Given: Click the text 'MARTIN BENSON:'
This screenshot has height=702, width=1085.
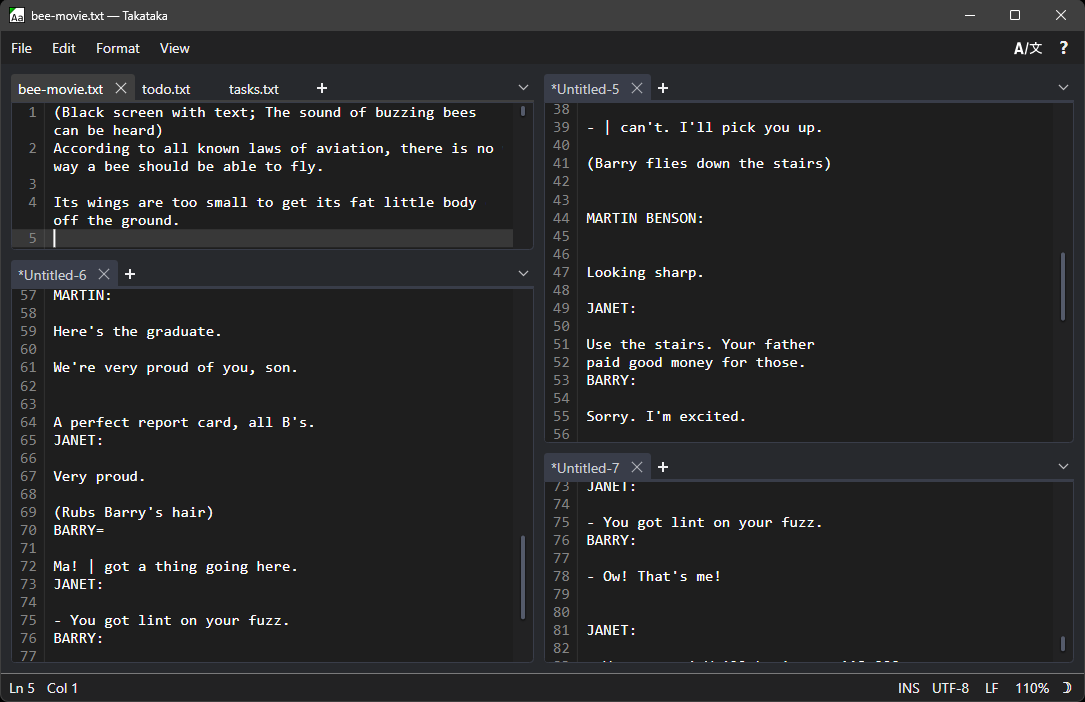Looking at the screenshot, I should (x=644, y=219).
